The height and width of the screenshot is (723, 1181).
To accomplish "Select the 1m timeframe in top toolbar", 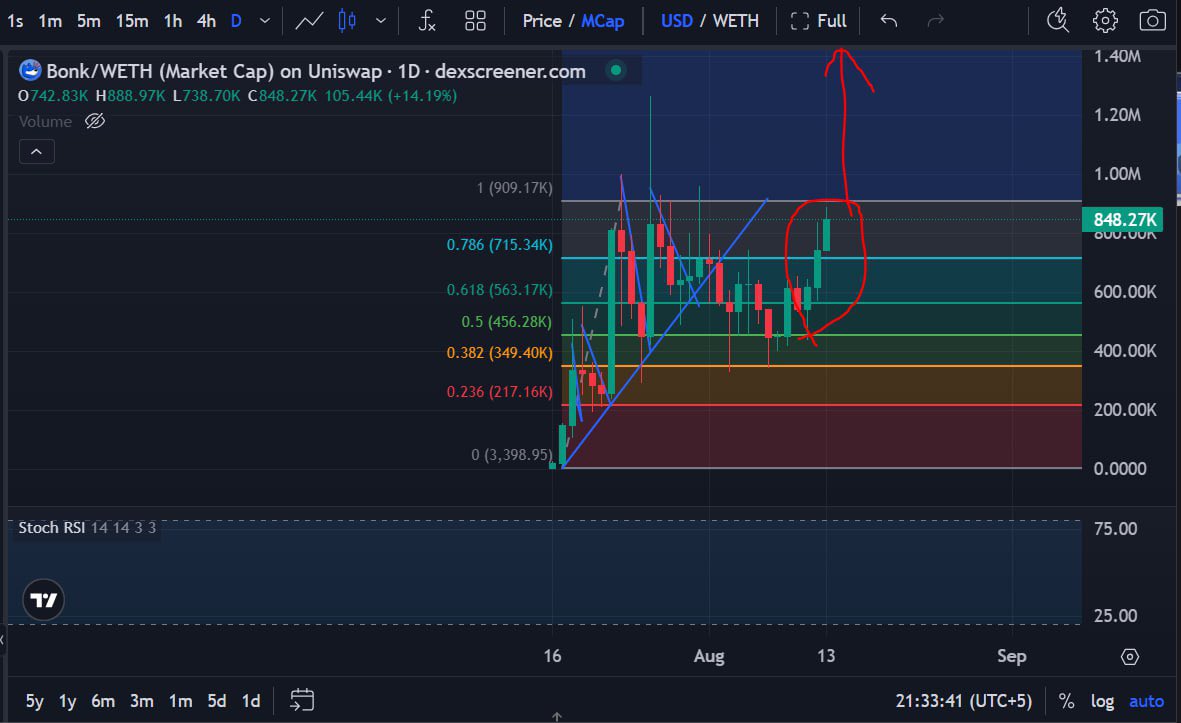I will 50,21.
